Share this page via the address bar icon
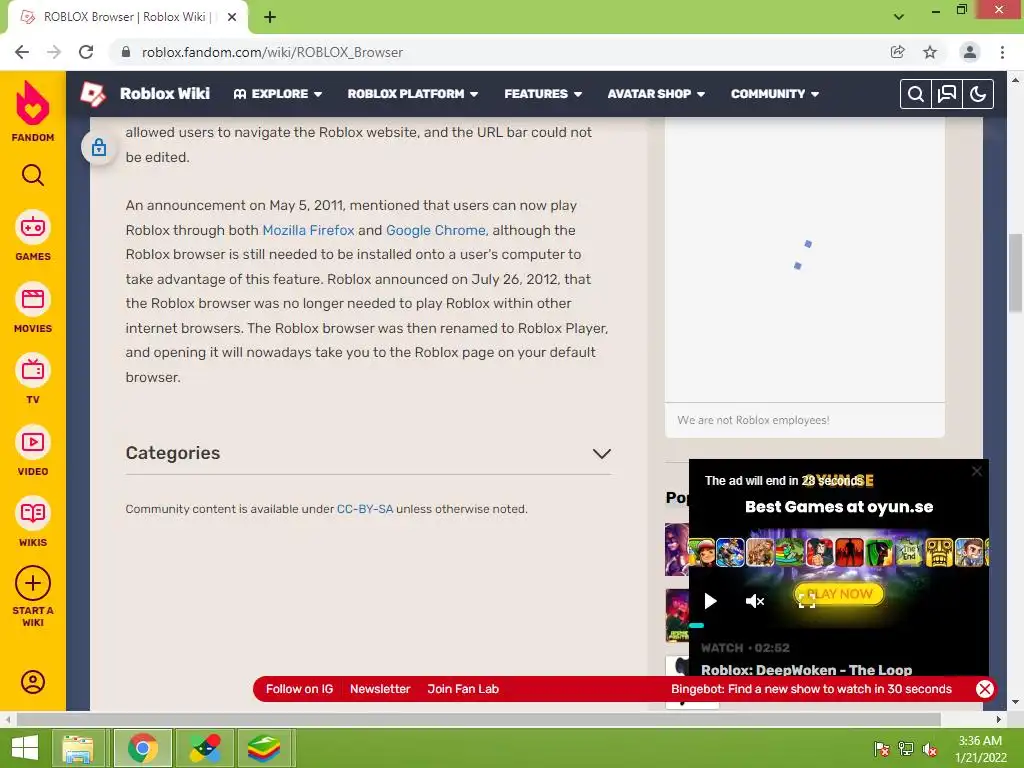 point(897,52)
